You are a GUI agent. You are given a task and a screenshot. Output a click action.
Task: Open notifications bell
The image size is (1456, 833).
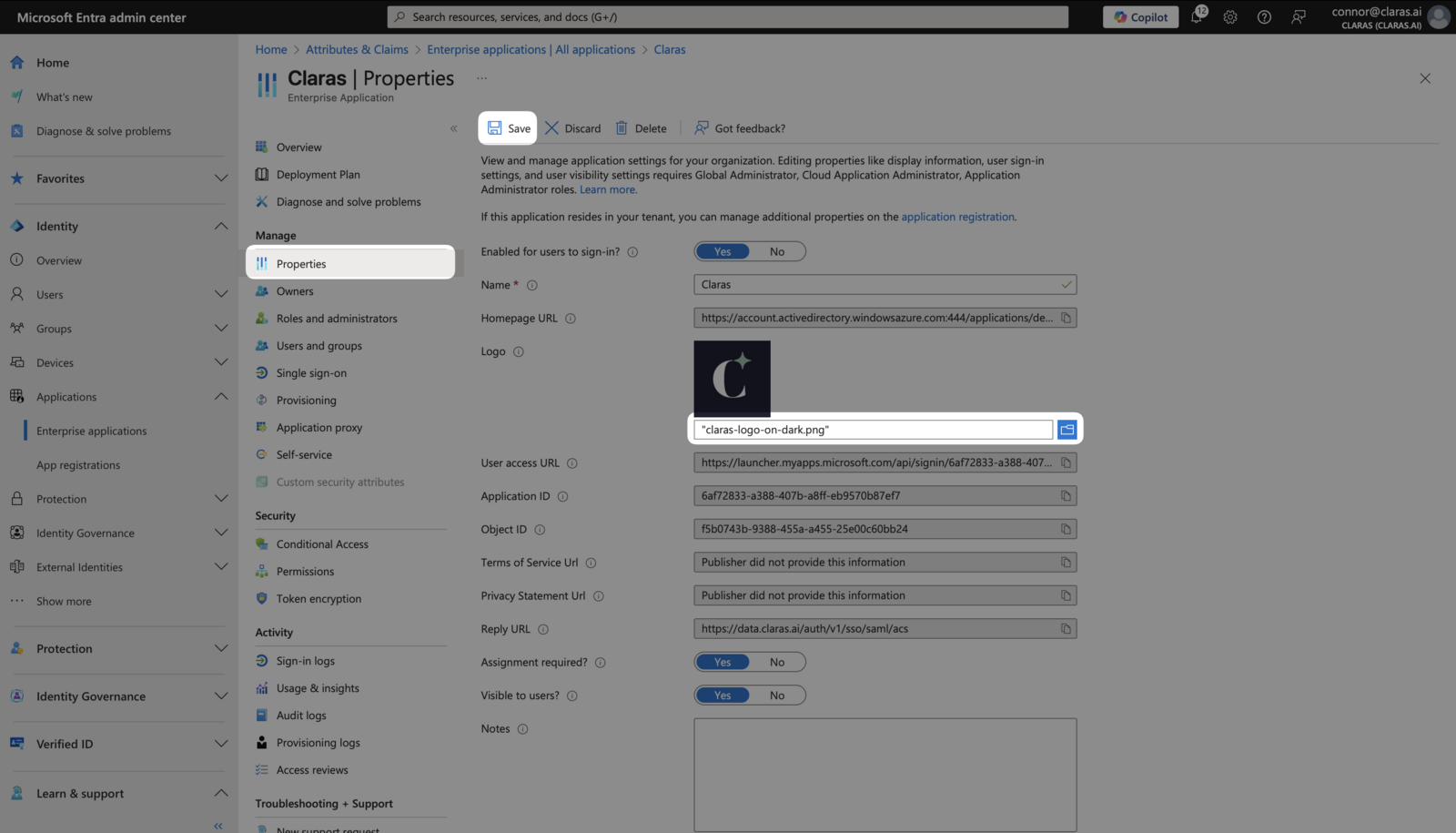point(1198,16)
